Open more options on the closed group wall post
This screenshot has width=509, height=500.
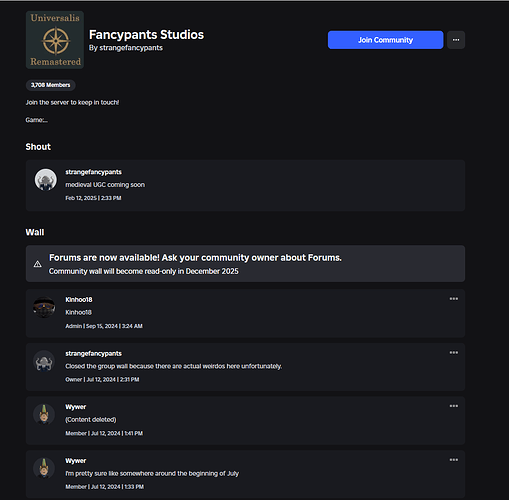(453, 352)
